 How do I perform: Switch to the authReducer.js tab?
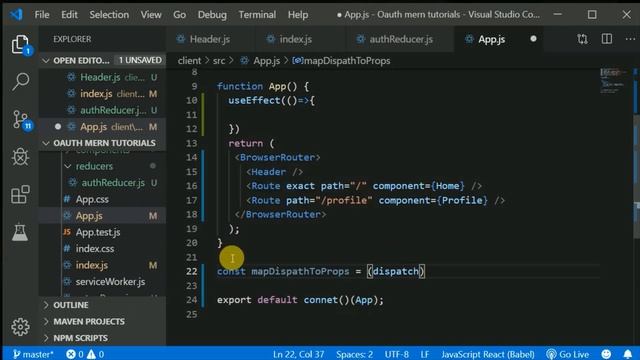point(400,39)
